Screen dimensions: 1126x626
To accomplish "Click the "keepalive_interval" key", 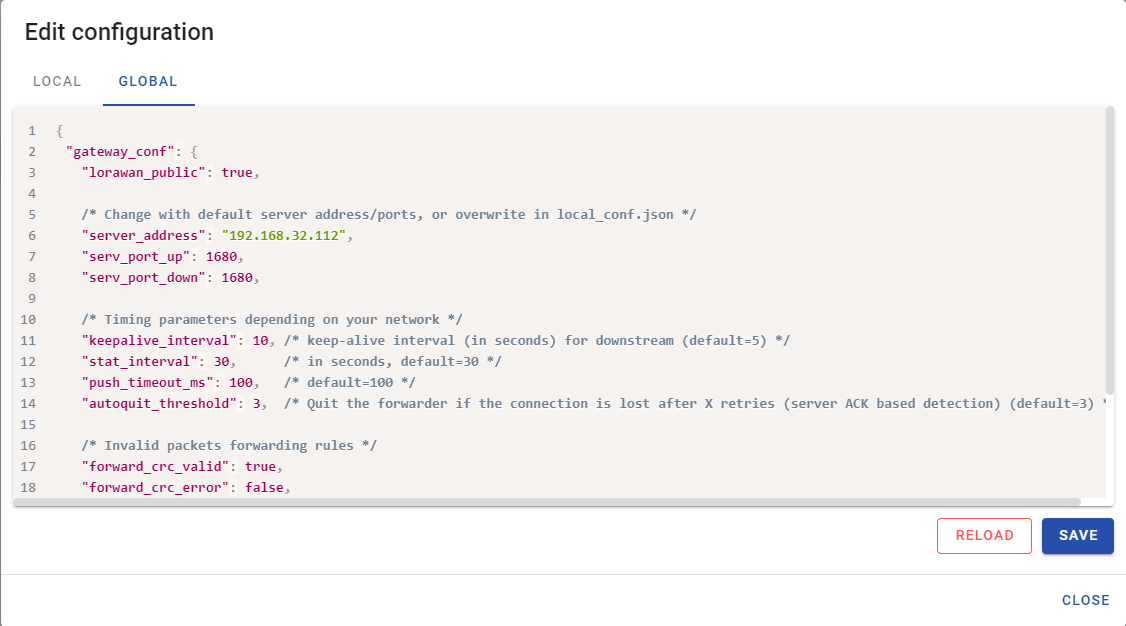I will tap(159, 340).
